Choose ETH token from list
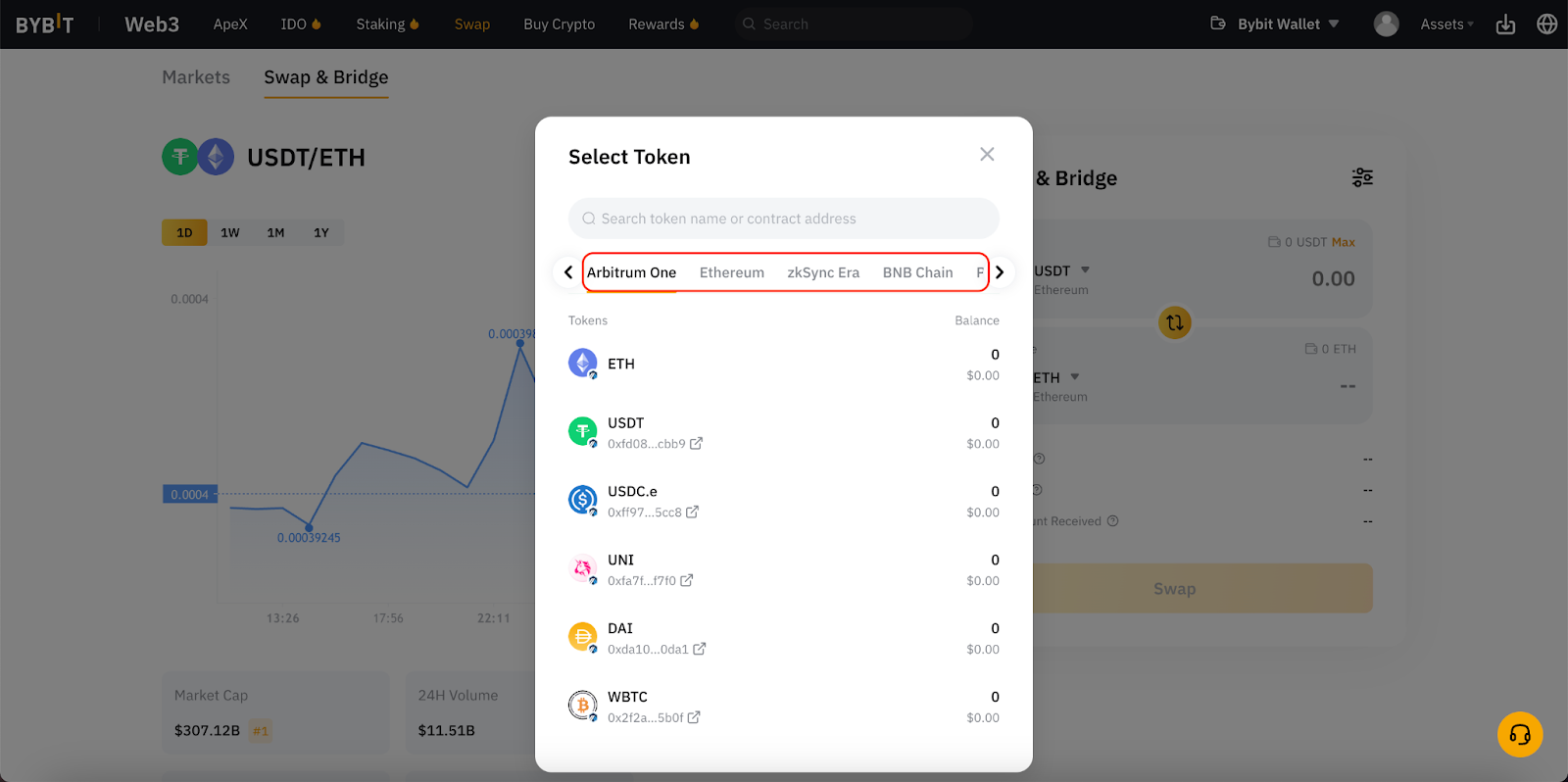 pyautogui.click(x=784, y=365)
